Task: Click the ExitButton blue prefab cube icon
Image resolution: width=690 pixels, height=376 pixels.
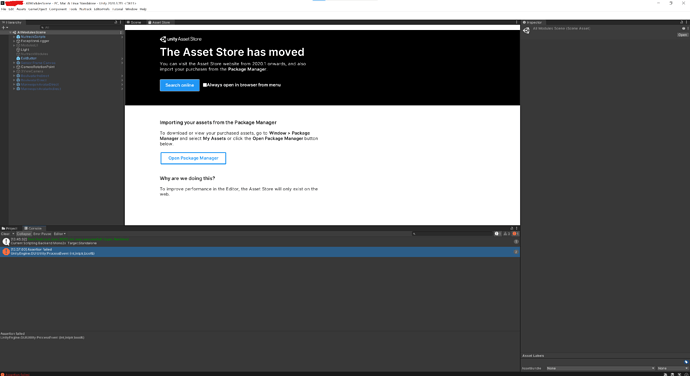Action: [x=18, y=58]
